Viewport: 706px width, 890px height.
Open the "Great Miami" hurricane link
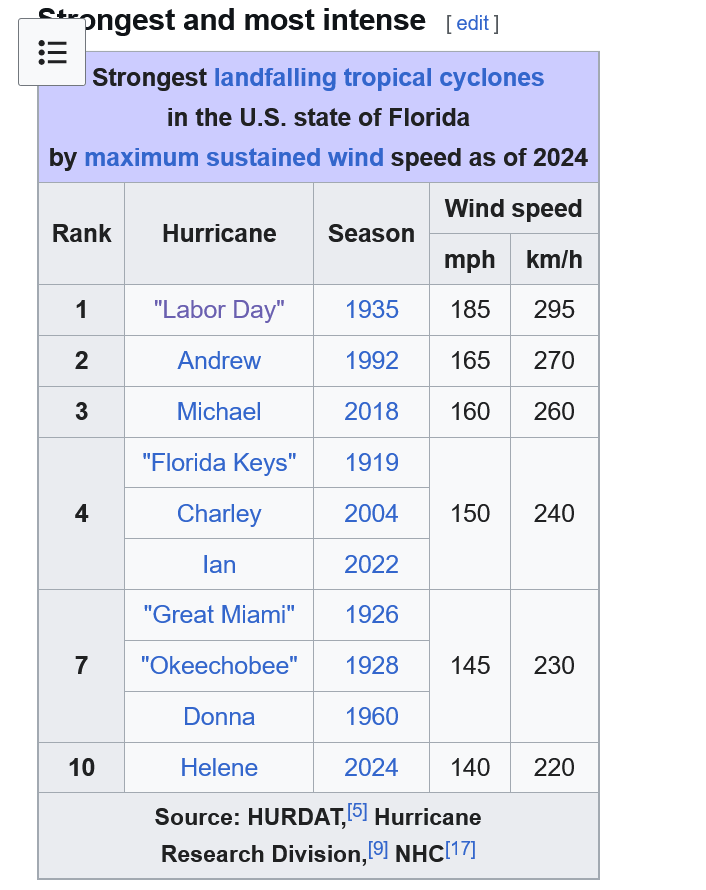(x=219, y=615)
